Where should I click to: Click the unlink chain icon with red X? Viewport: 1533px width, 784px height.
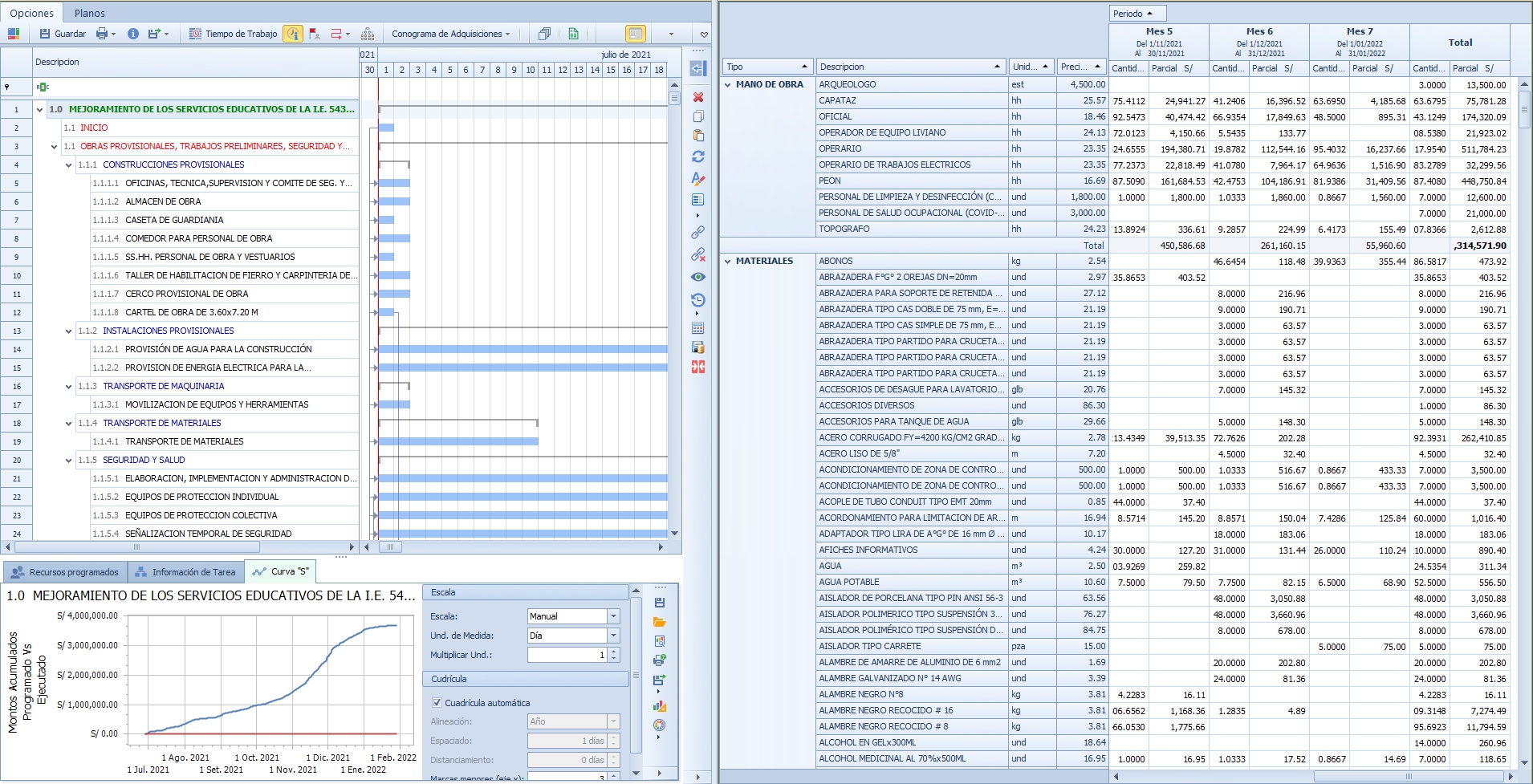(697, 255)
